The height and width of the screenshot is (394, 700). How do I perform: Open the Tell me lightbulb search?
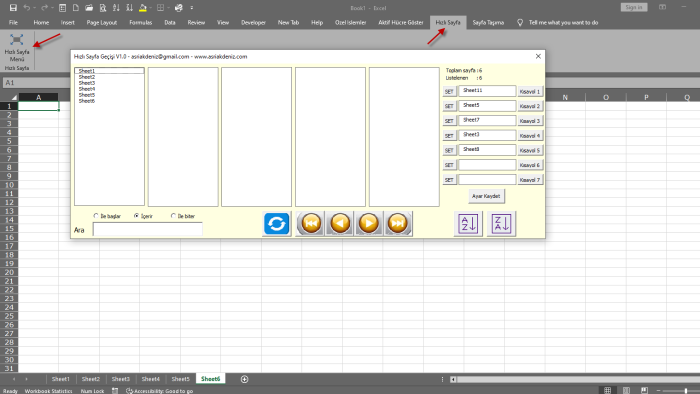pyautogui.click(x=520, y=22)
